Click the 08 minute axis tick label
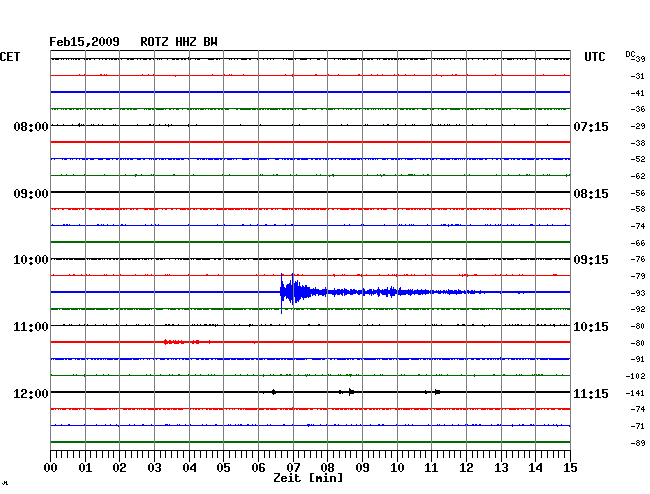Viewport: 650px width, 494px height. (327, 468)
